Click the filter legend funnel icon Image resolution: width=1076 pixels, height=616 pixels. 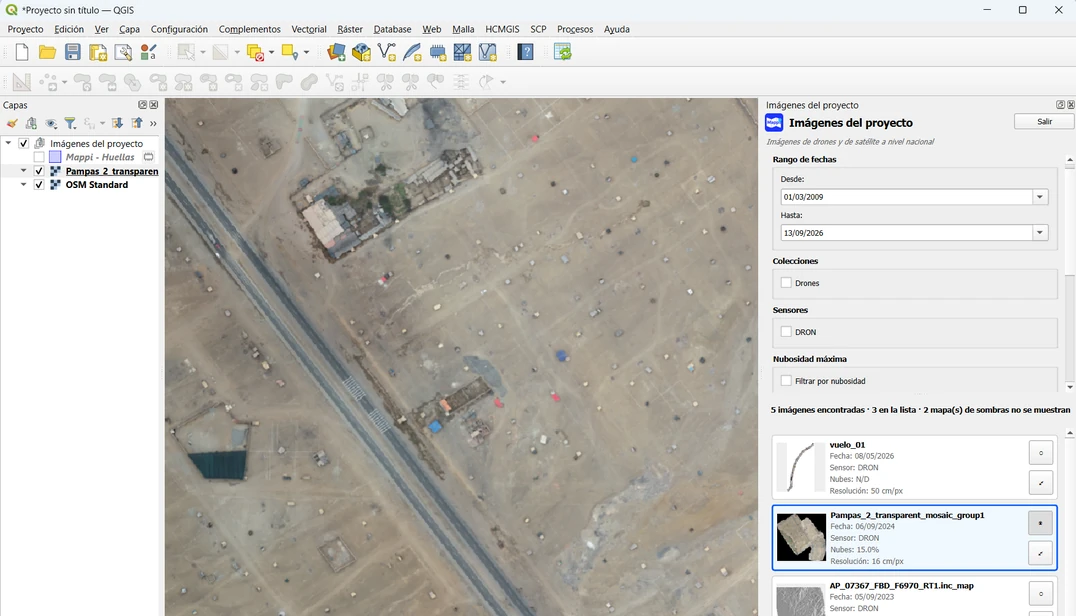[x=70, y=123]
